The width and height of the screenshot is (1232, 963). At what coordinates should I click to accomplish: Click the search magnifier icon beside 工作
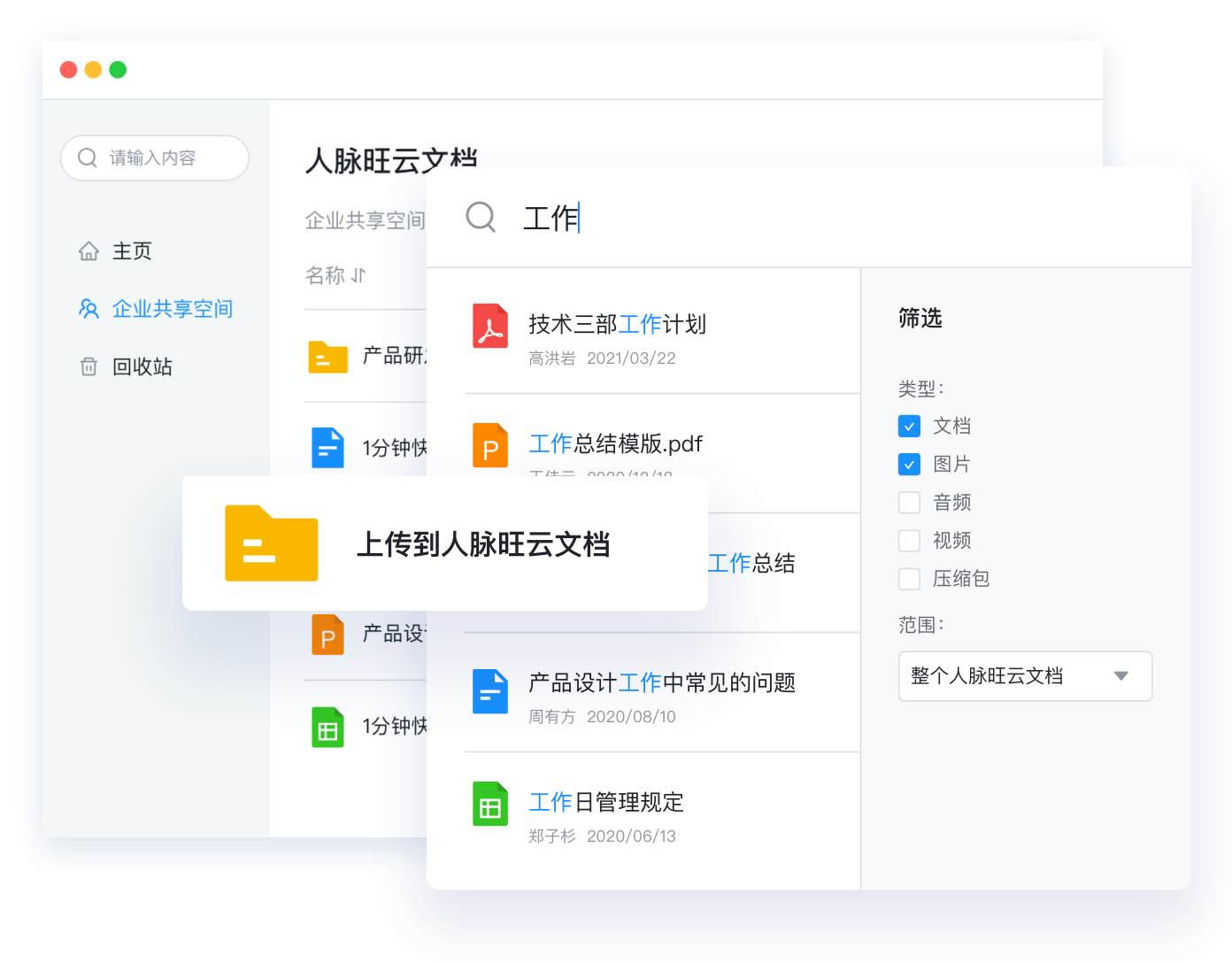point(481,217)
